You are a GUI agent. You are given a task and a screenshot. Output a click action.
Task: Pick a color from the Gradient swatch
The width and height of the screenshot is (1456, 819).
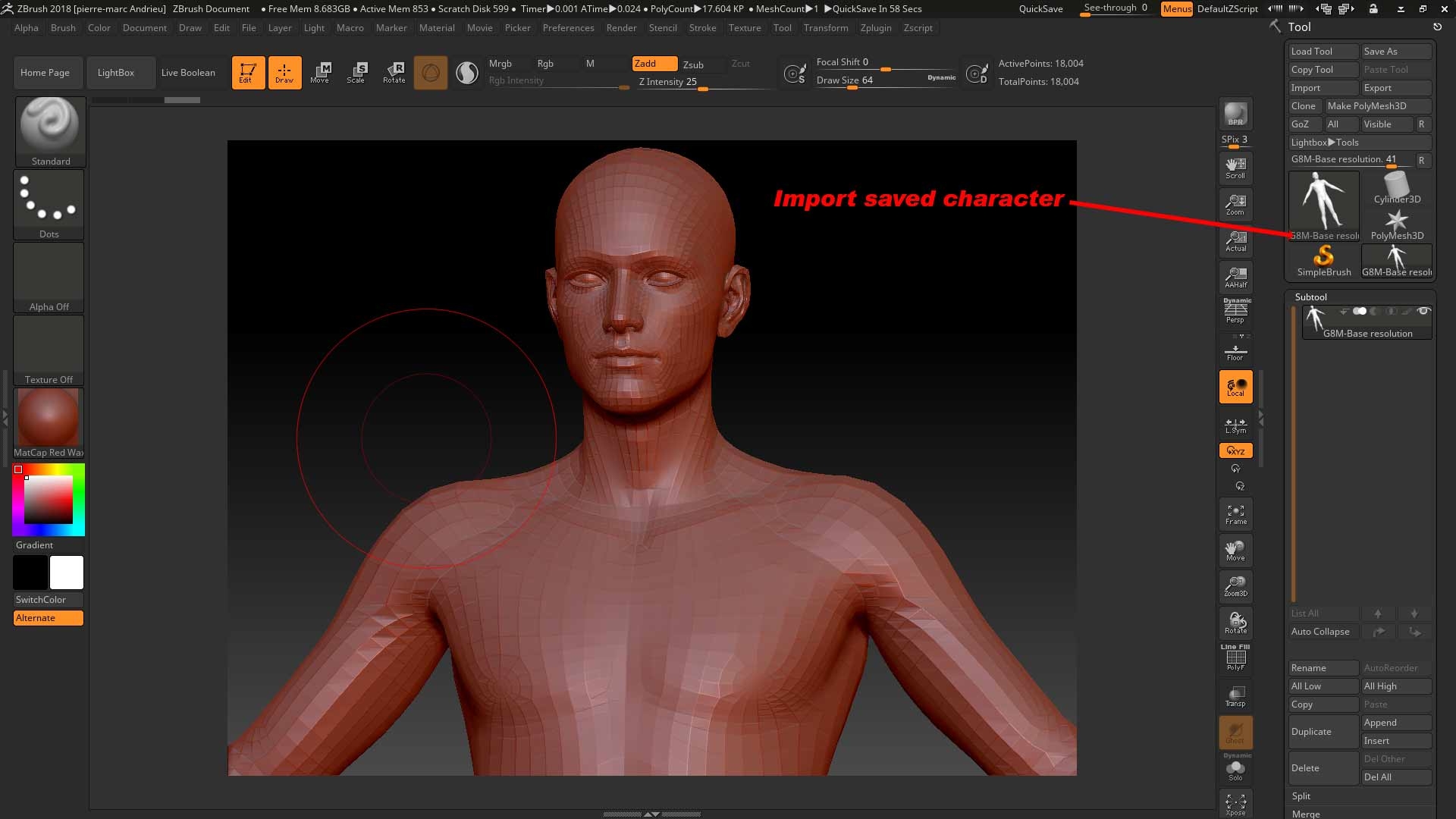pos(48,499)
